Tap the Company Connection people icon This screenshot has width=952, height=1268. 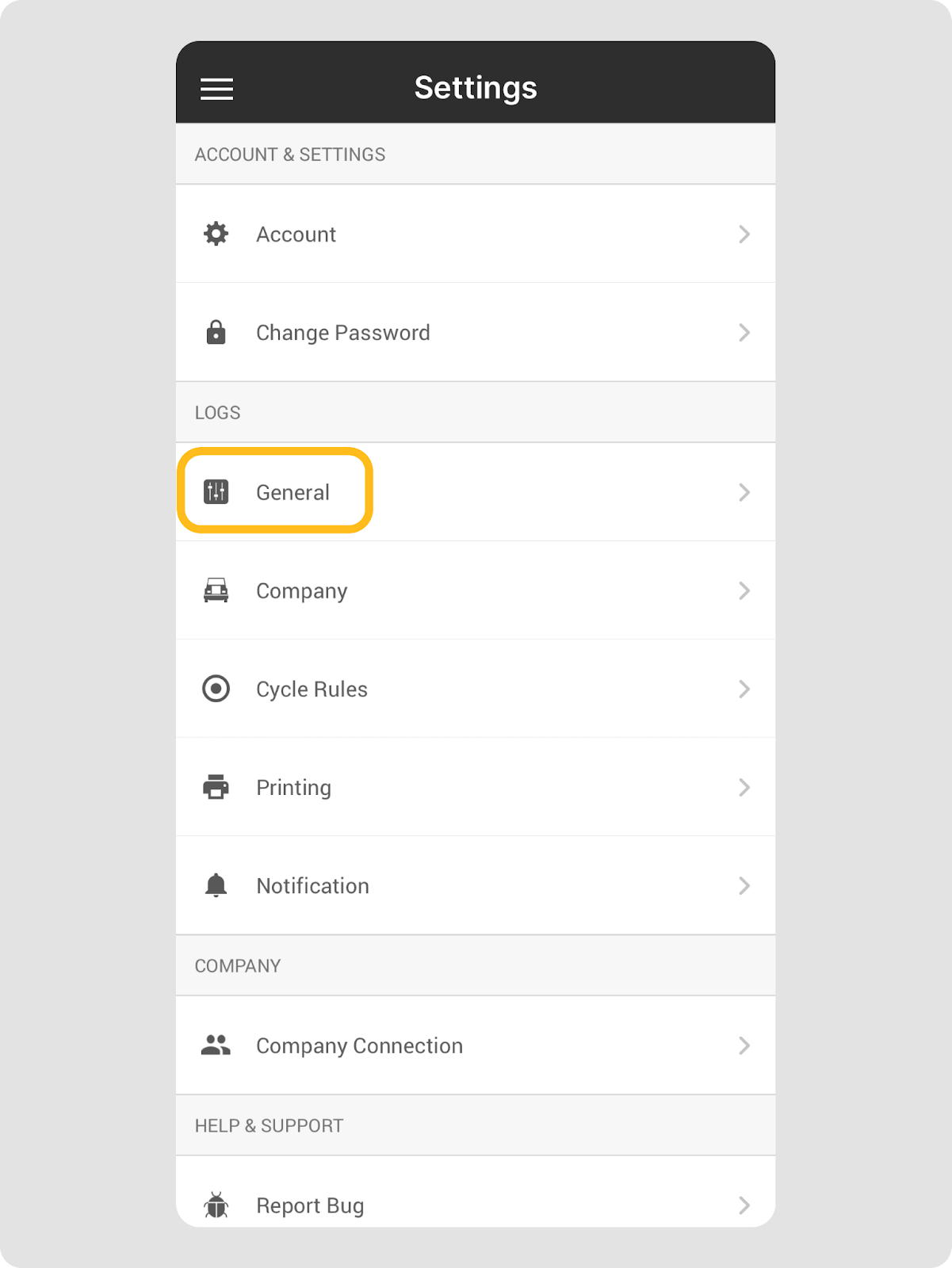tap(216, 1045)
